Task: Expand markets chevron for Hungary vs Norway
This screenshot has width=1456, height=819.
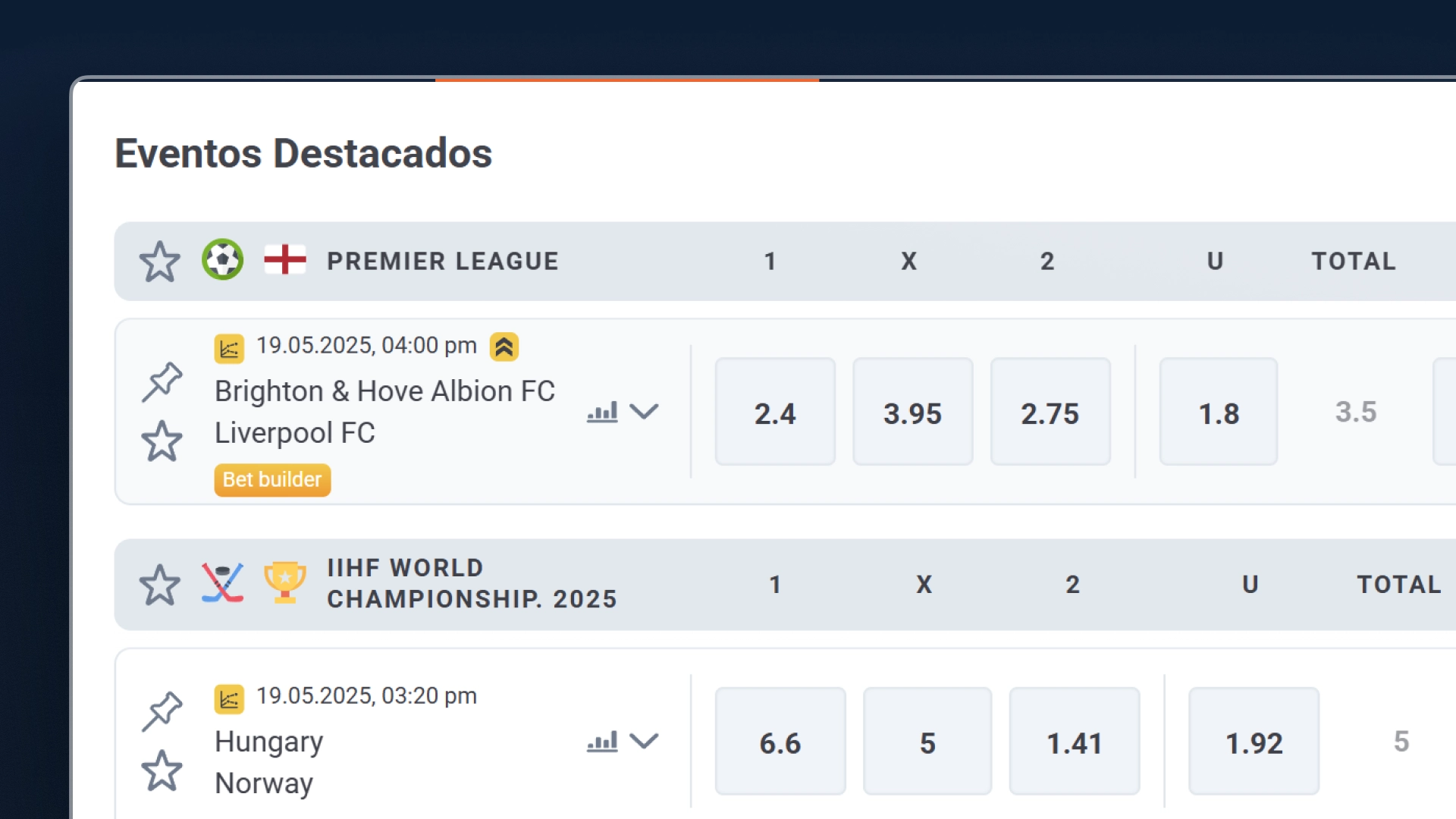Action: 645,741
